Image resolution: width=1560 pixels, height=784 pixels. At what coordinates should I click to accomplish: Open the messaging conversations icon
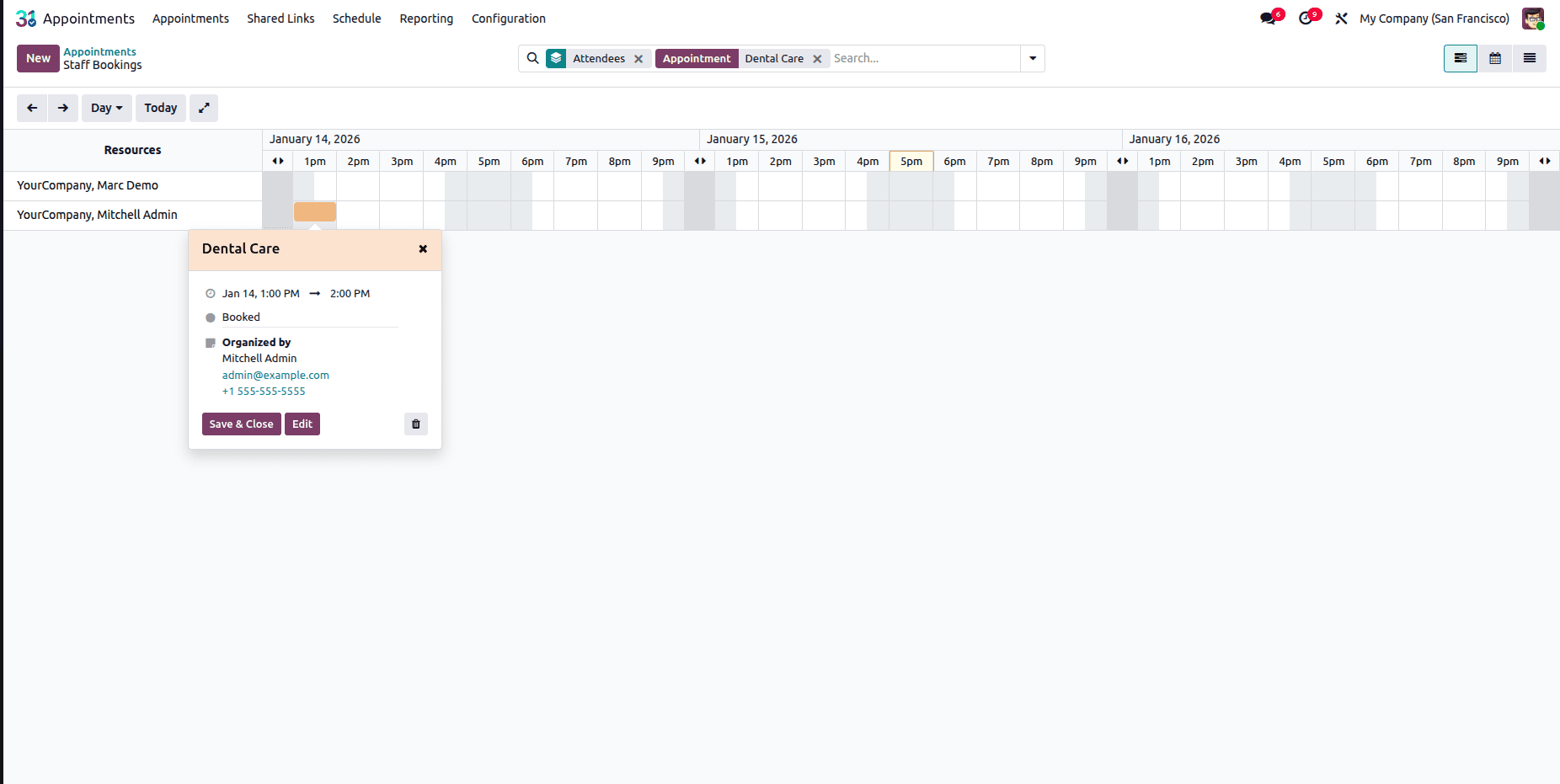[x=1269, y=18]
